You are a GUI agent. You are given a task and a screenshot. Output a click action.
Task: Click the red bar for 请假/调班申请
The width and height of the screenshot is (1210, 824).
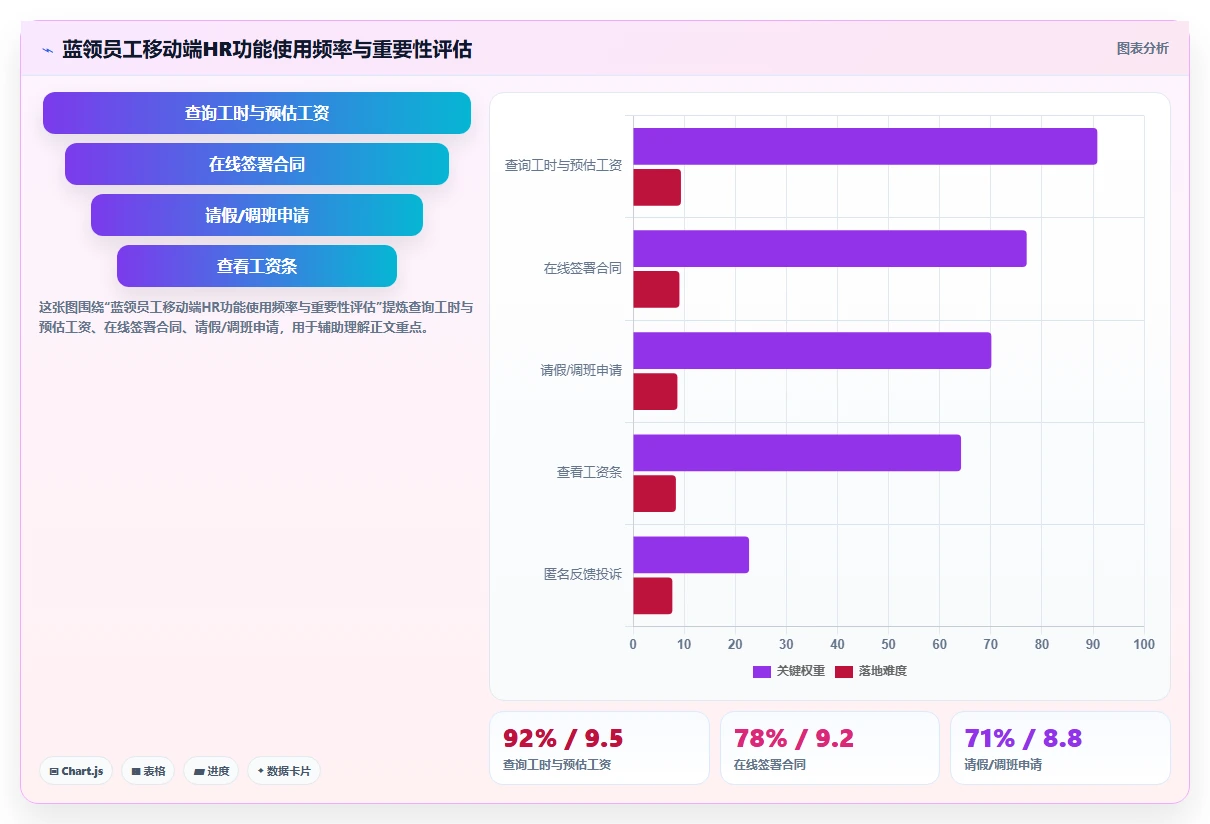655,392
